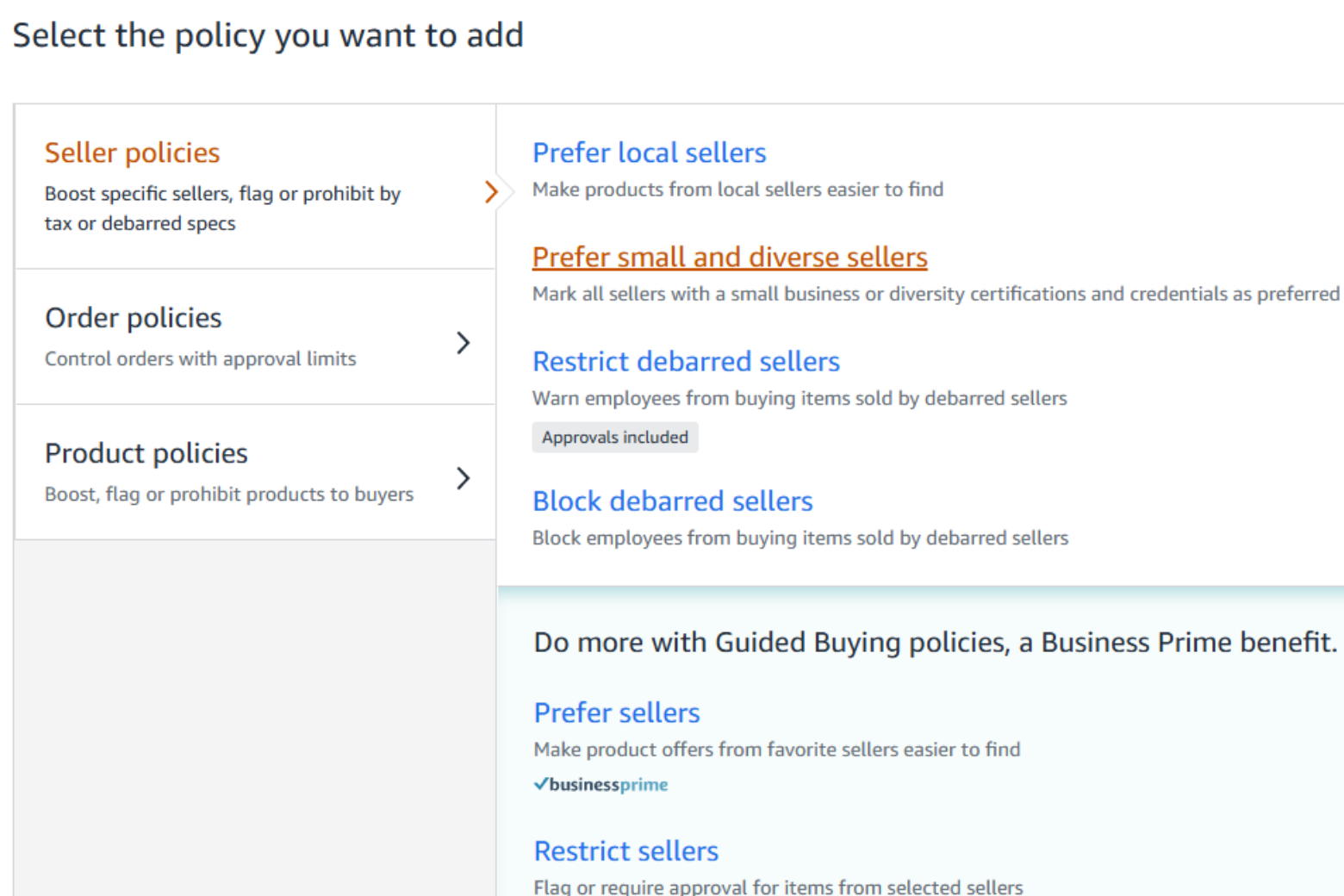The image size is (1344, 896).
Task: Click the orange chevron beside Seller policies
Action: point(491,191)
